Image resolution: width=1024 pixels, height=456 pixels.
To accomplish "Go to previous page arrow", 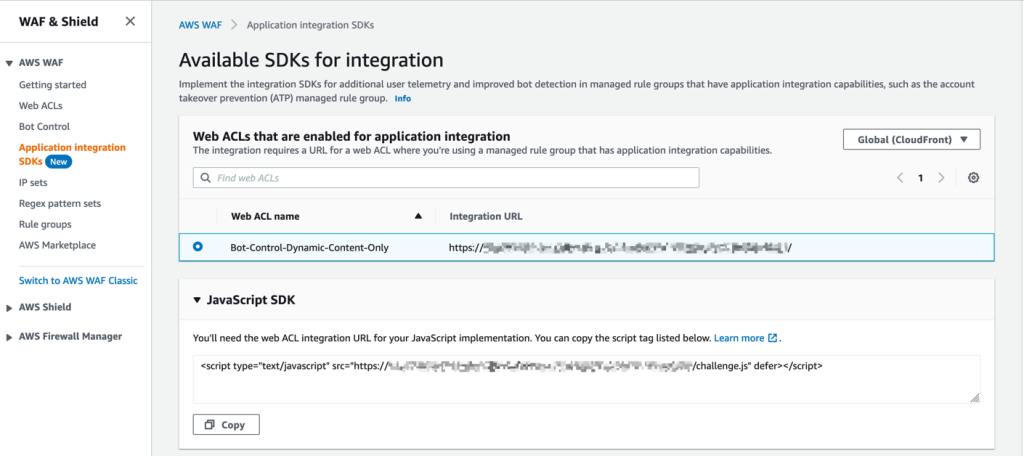I will (x=900, y=178).
